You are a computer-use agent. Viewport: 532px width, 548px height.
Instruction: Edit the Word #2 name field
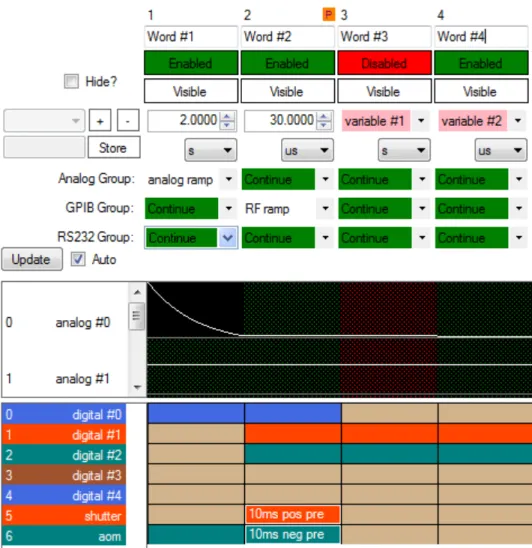[x=288, y=36]
